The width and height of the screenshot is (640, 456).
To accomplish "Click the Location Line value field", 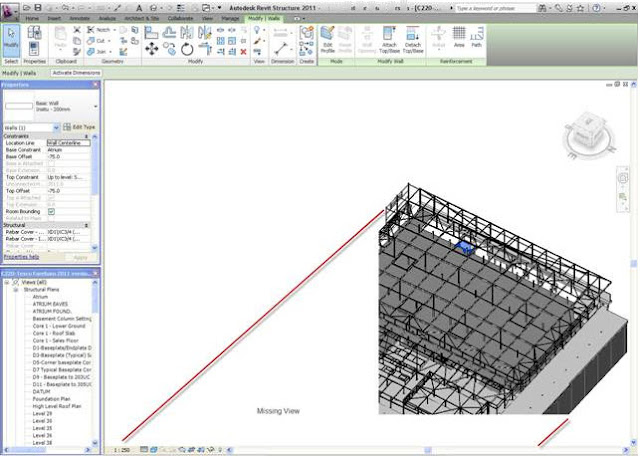I will point(69,143).
